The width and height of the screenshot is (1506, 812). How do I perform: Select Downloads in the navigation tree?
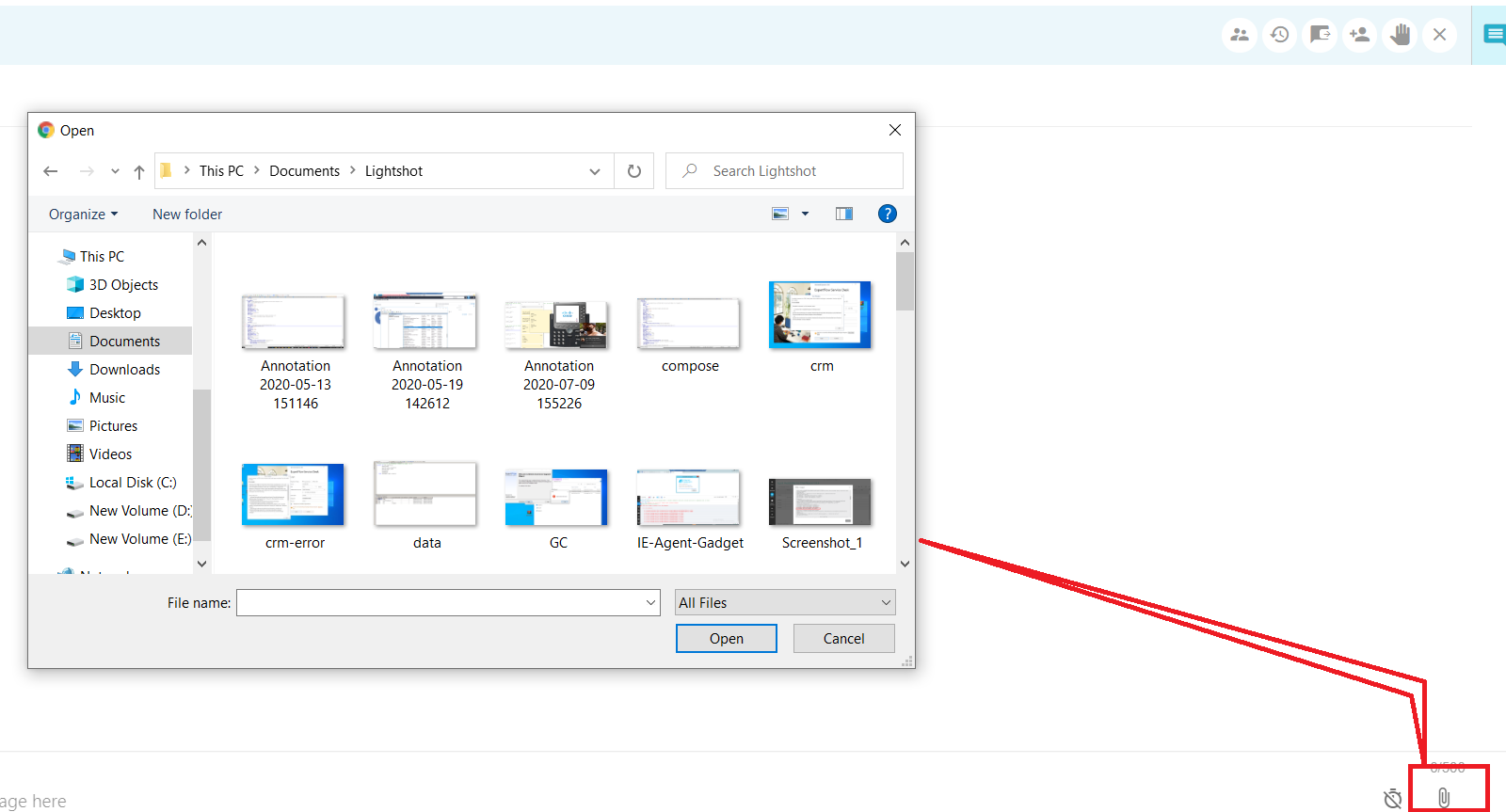click(124, 370)
